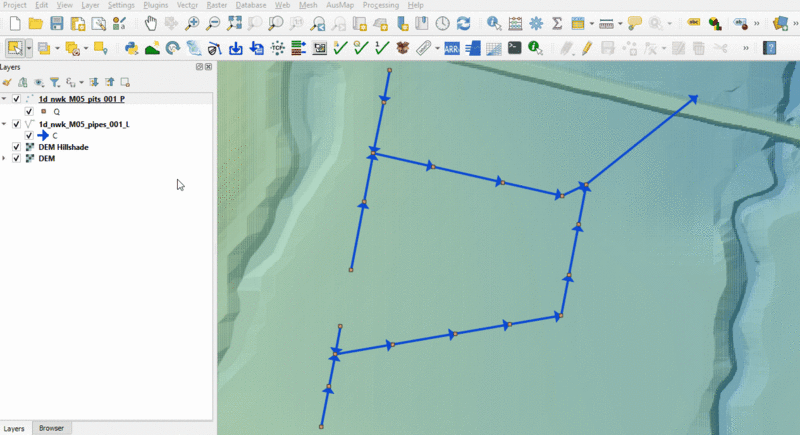This screenshot has width=800, height=435.
Task: Toggle visibility of 1d_nwk_M05_pipes_001_L layer
Action: [x=16, y=124]
